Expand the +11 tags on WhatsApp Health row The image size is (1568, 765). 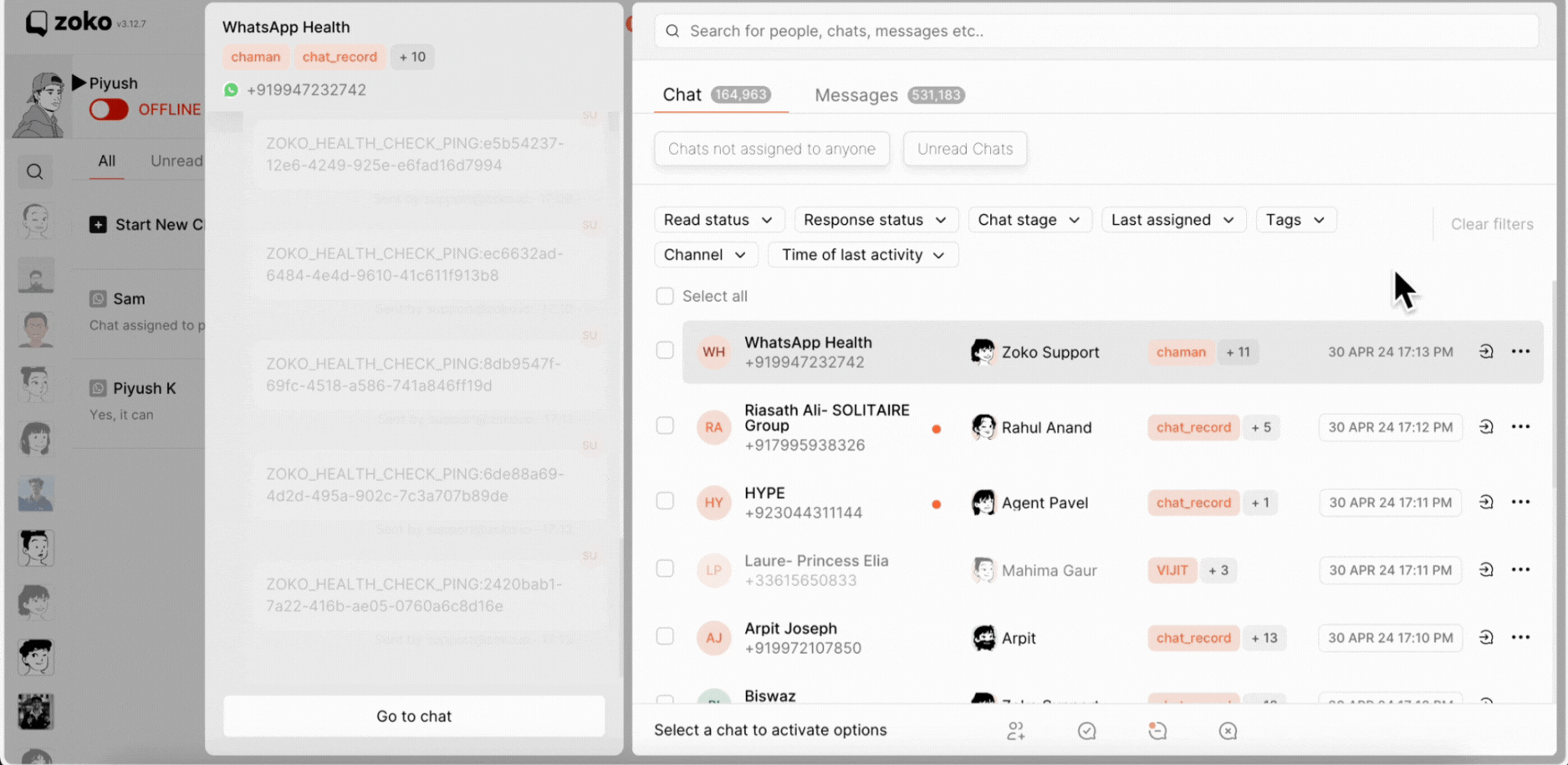(x=1238, y=352)
